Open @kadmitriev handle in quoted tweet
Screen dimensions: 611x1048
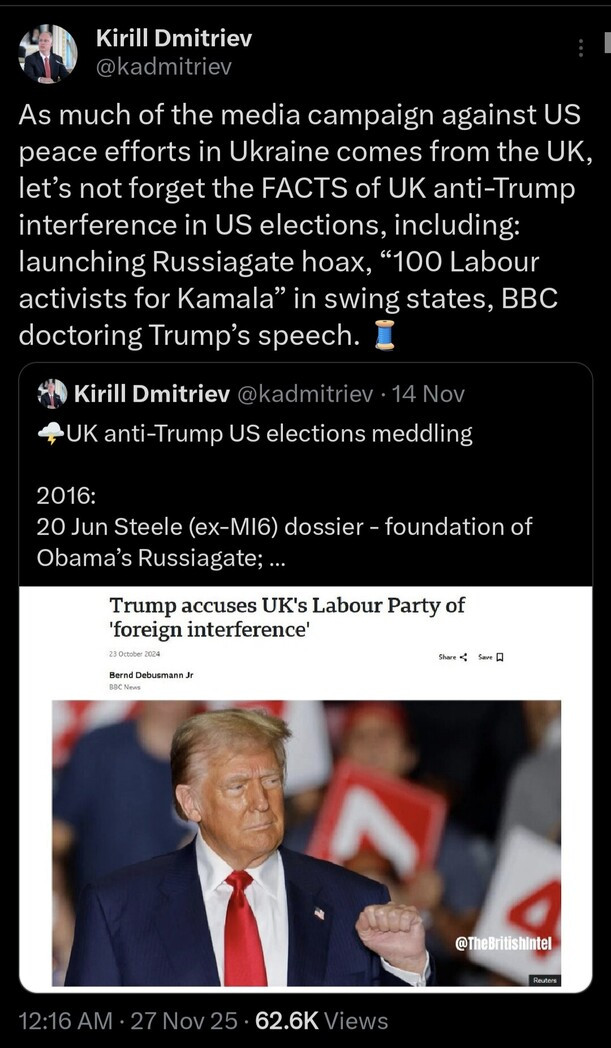click(305, 394)
